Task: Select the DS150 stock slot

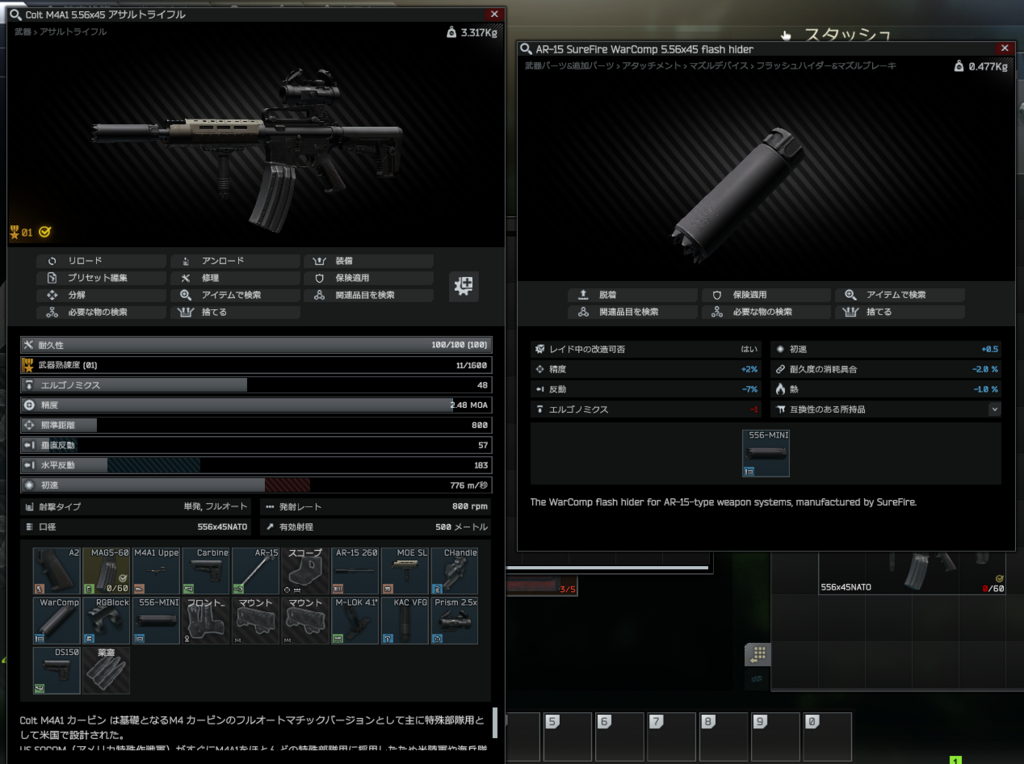Action: point(58,671)
